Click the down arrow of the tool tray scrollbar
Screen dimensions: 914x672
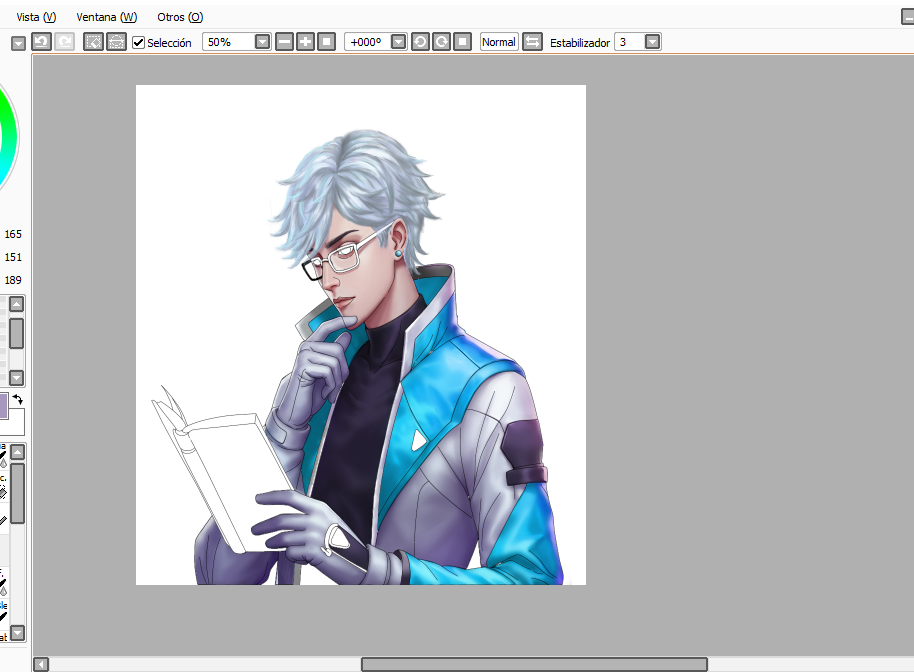(x=18, y=632)
